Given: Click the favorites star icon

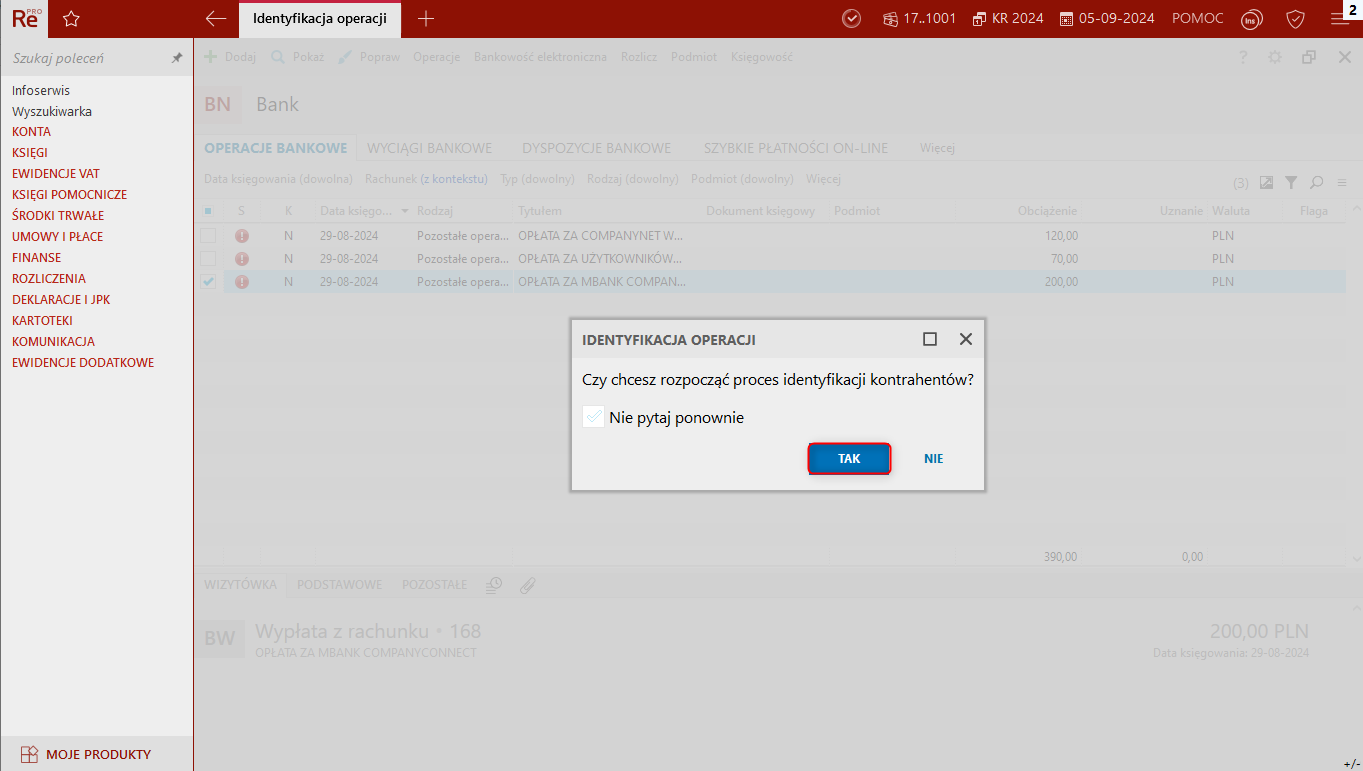Looking at the screenshot, I should [71, 18].
